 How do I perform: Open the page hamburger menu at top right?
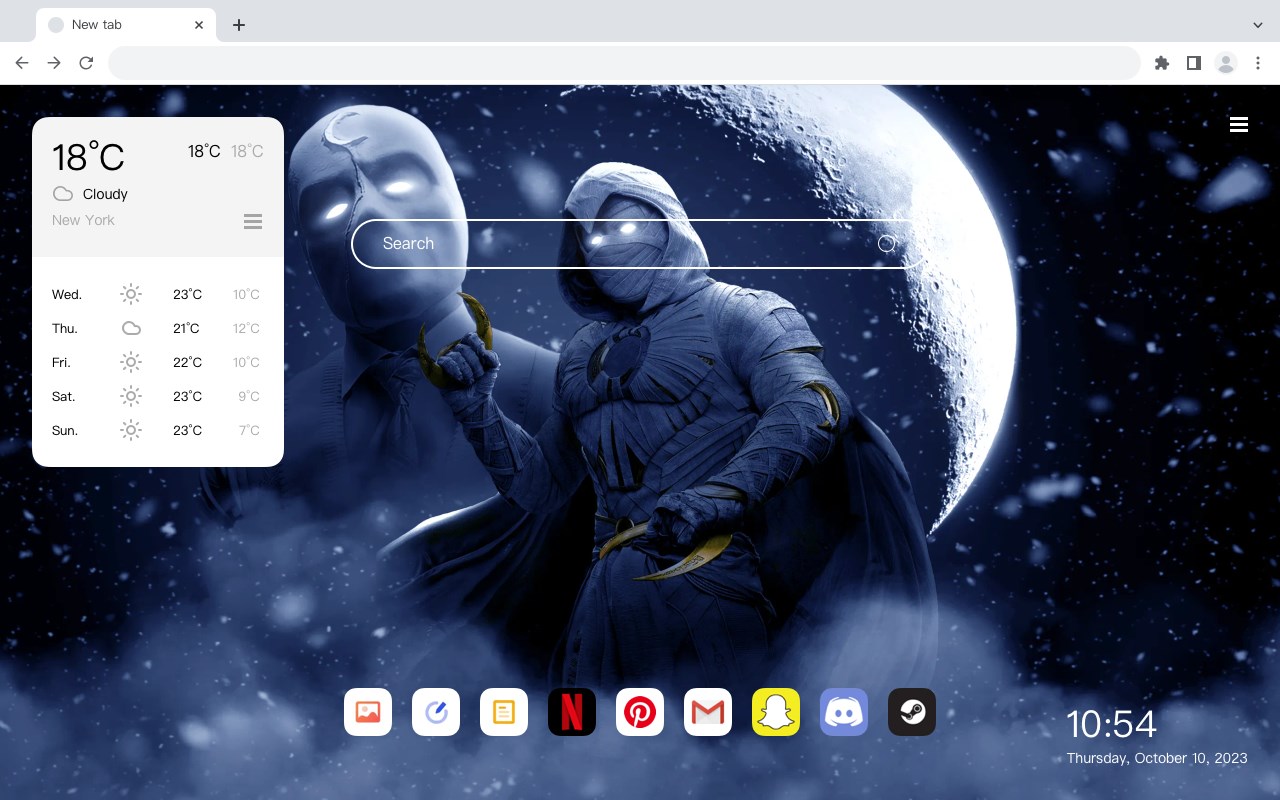click(1239, 124)
